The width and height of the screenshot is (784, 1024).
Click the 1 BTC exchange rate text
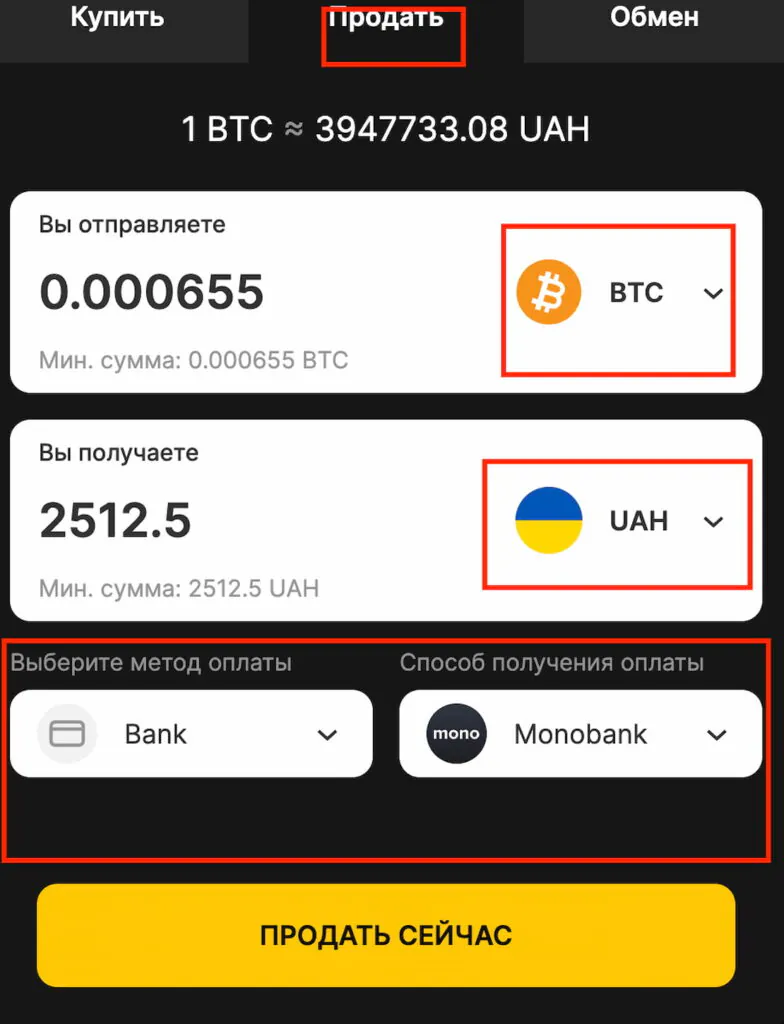pyautogui.click(x=385, y=129)
